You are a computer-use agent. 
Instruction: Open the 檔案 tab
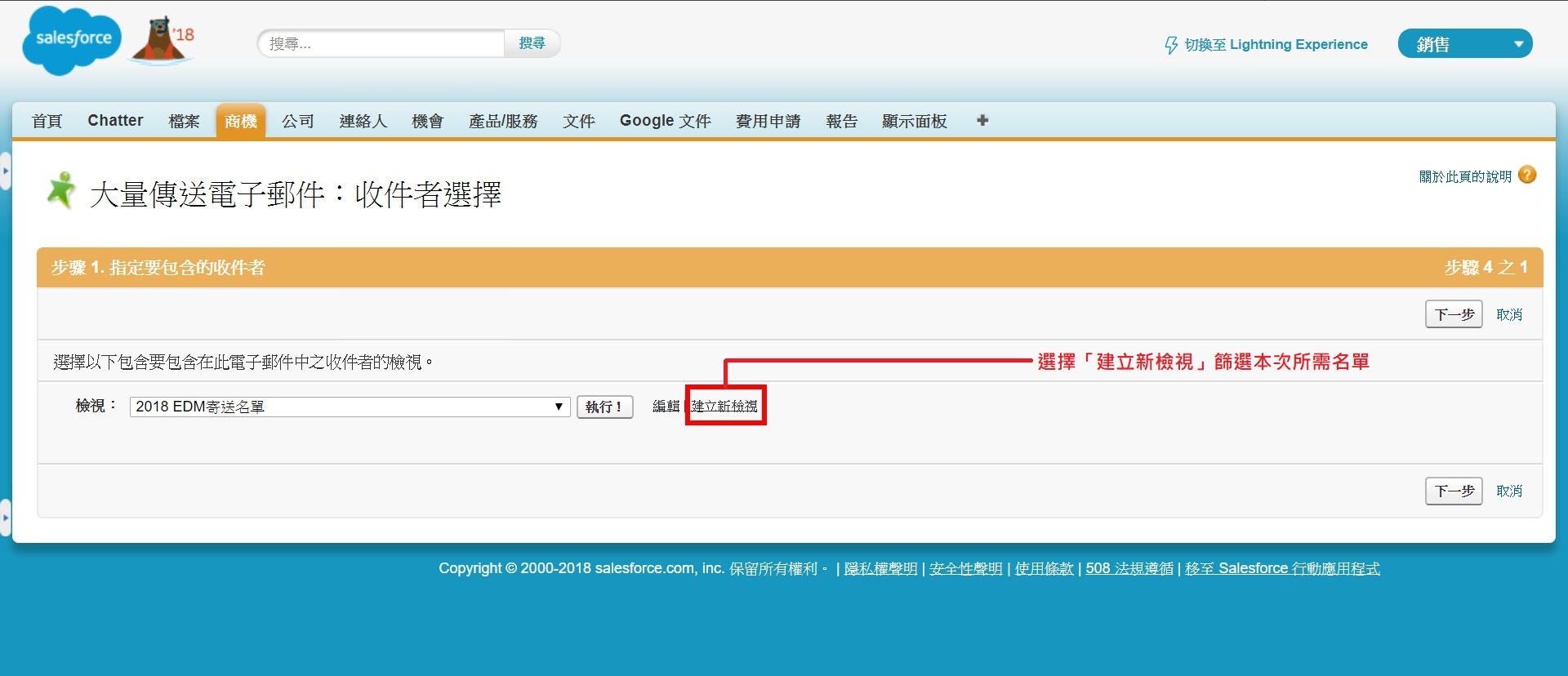184,121
